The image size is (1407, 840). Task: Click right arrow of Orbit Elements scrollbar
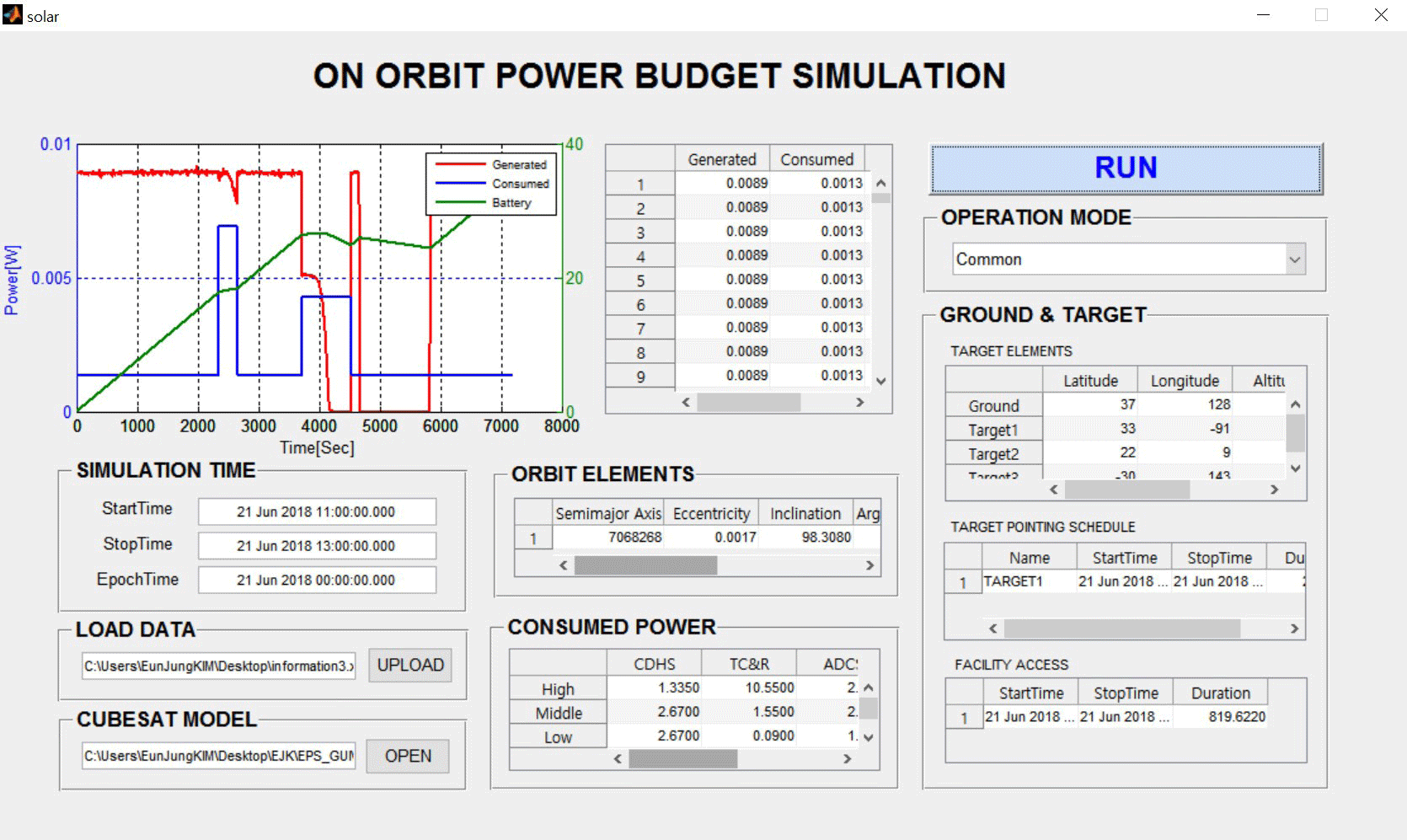coord(869,565)
